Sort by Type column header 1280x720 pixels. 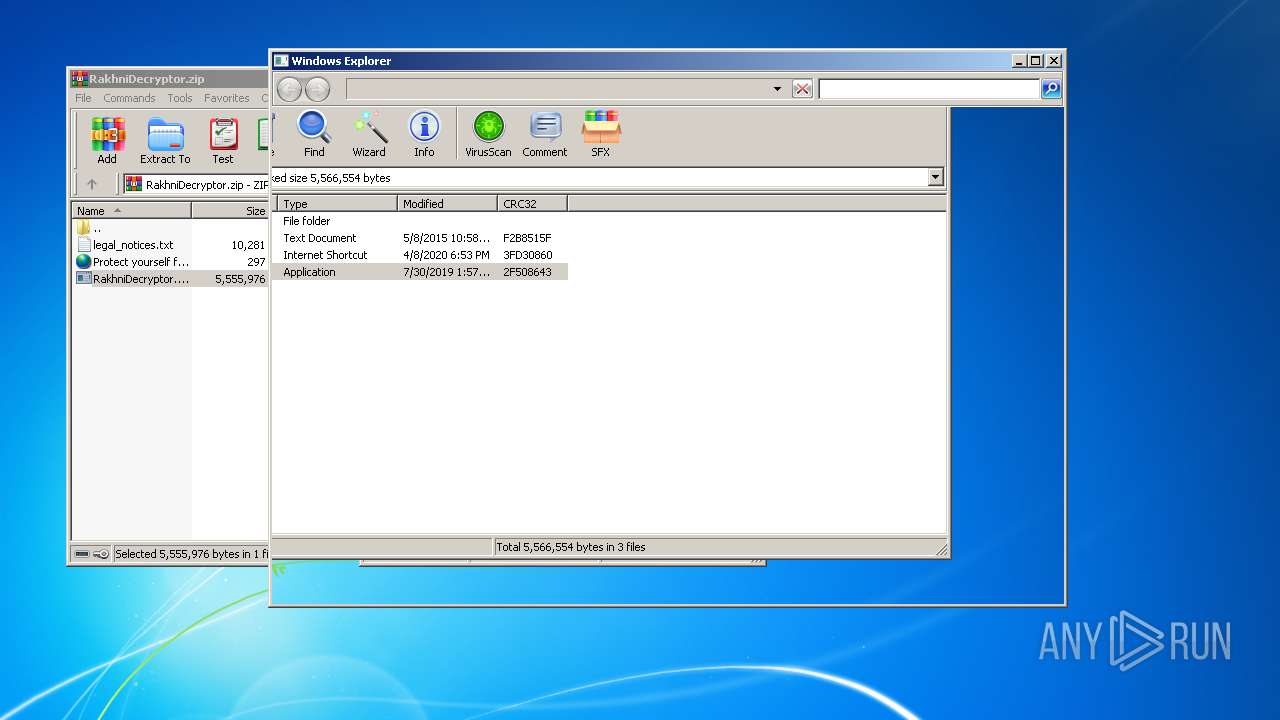click(x=338, y=204)
